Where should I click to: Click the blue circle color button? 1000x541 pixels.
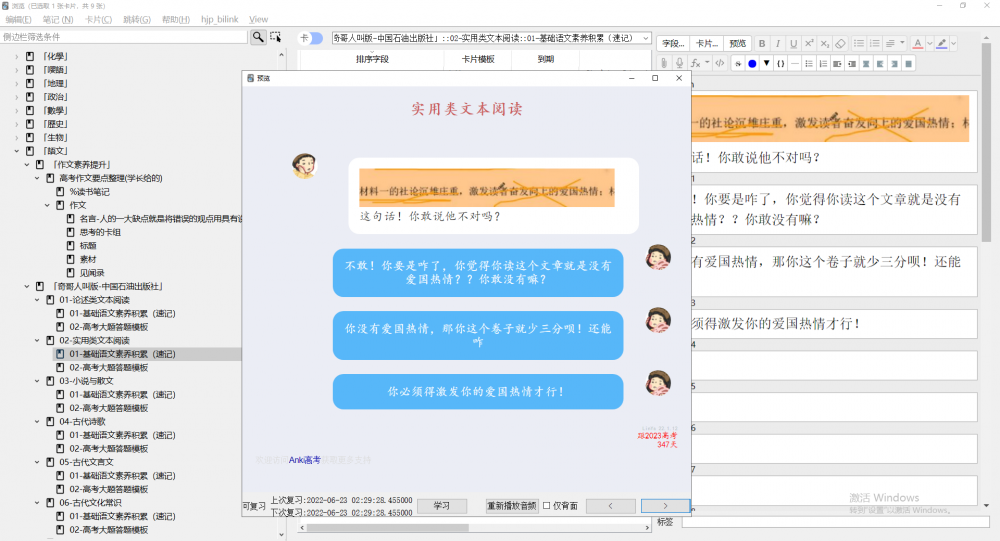753,63
